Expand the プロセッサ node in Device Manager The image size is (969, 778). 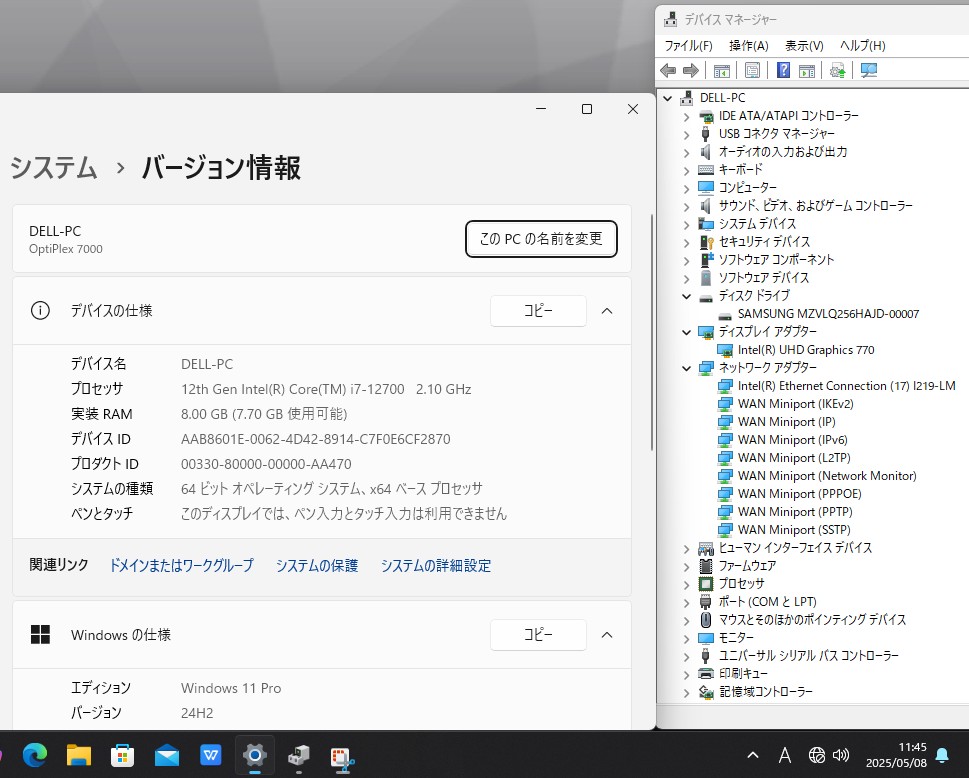point(687,585)
